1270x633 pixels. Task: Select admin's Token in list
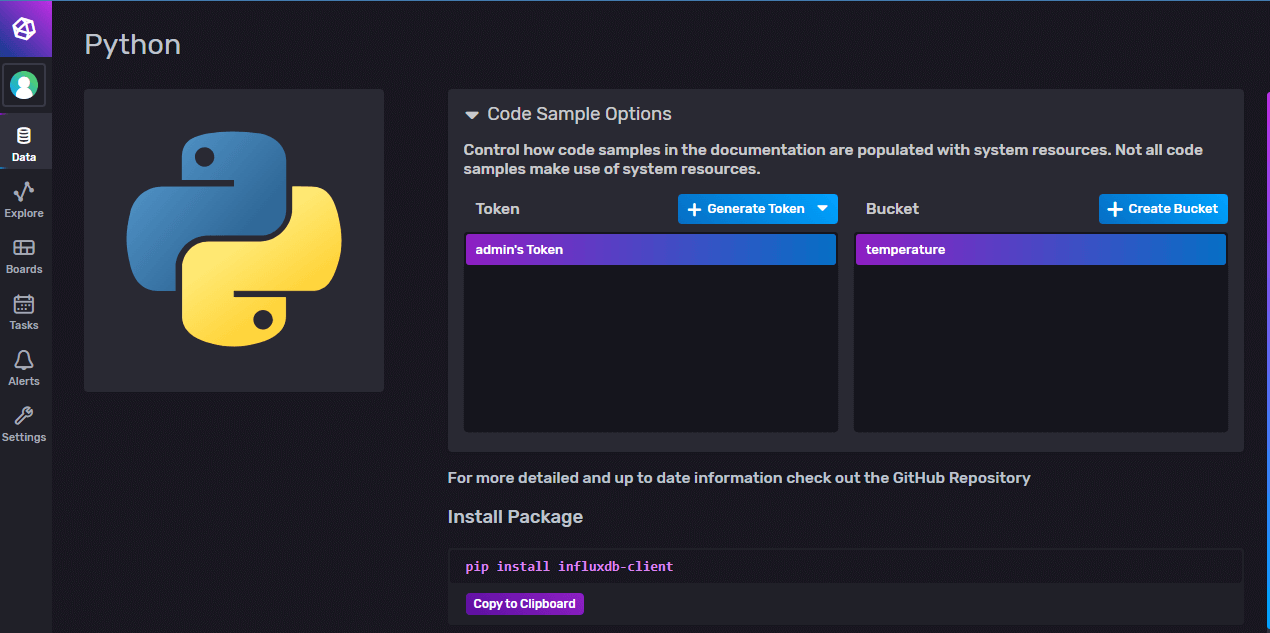tap(650, 250)
